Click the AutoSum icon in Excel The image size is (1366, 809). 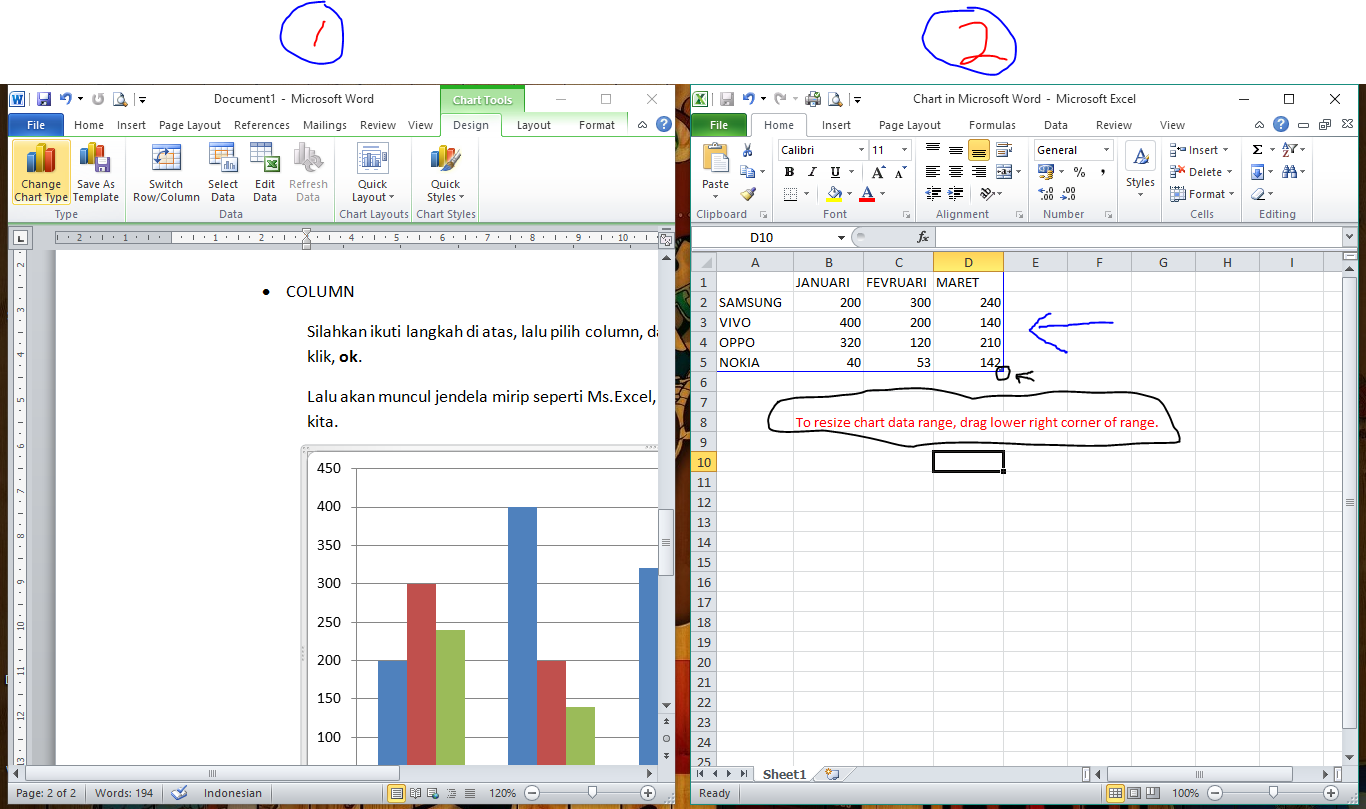pos(1256,148)
